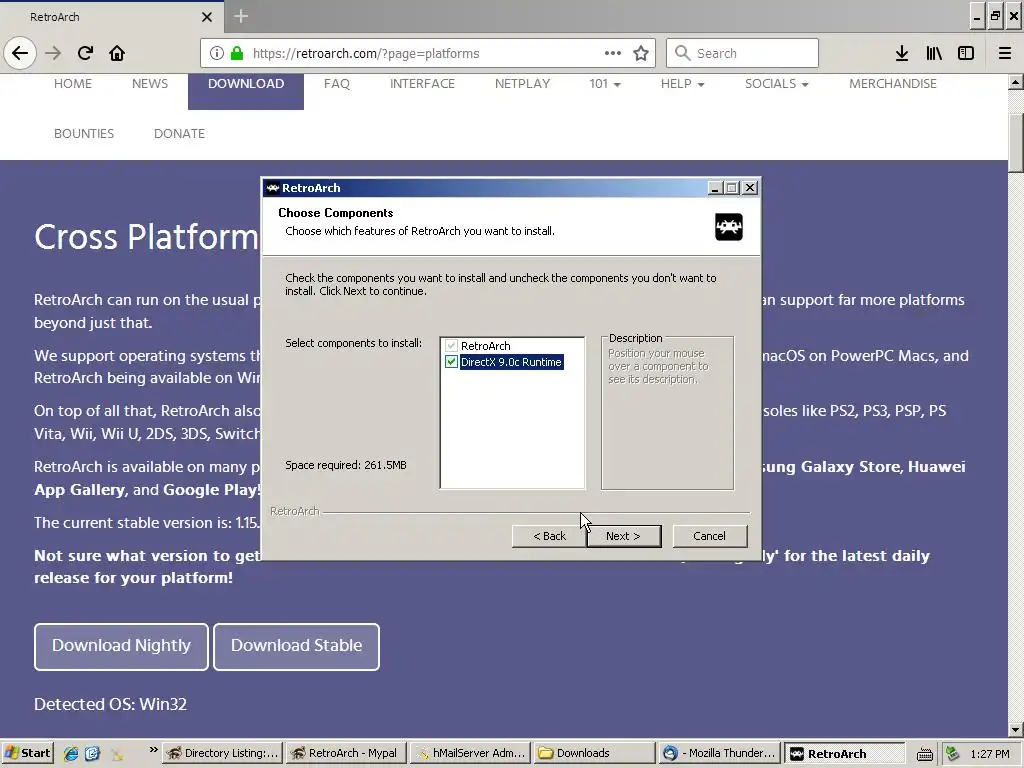Click 'Space required: 261.5MB' text
Screen dimensions: 1024x768
tap(345, 465)
